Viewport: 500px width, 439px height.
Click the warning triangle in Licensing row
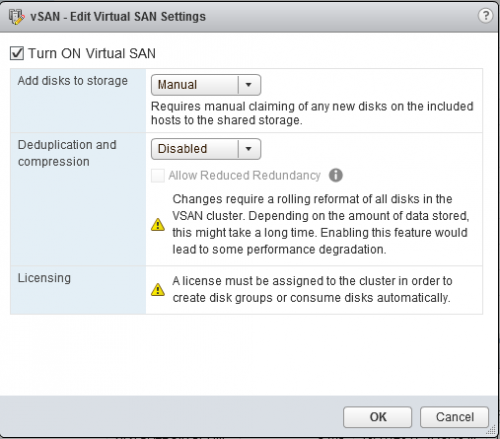point(158,289)
